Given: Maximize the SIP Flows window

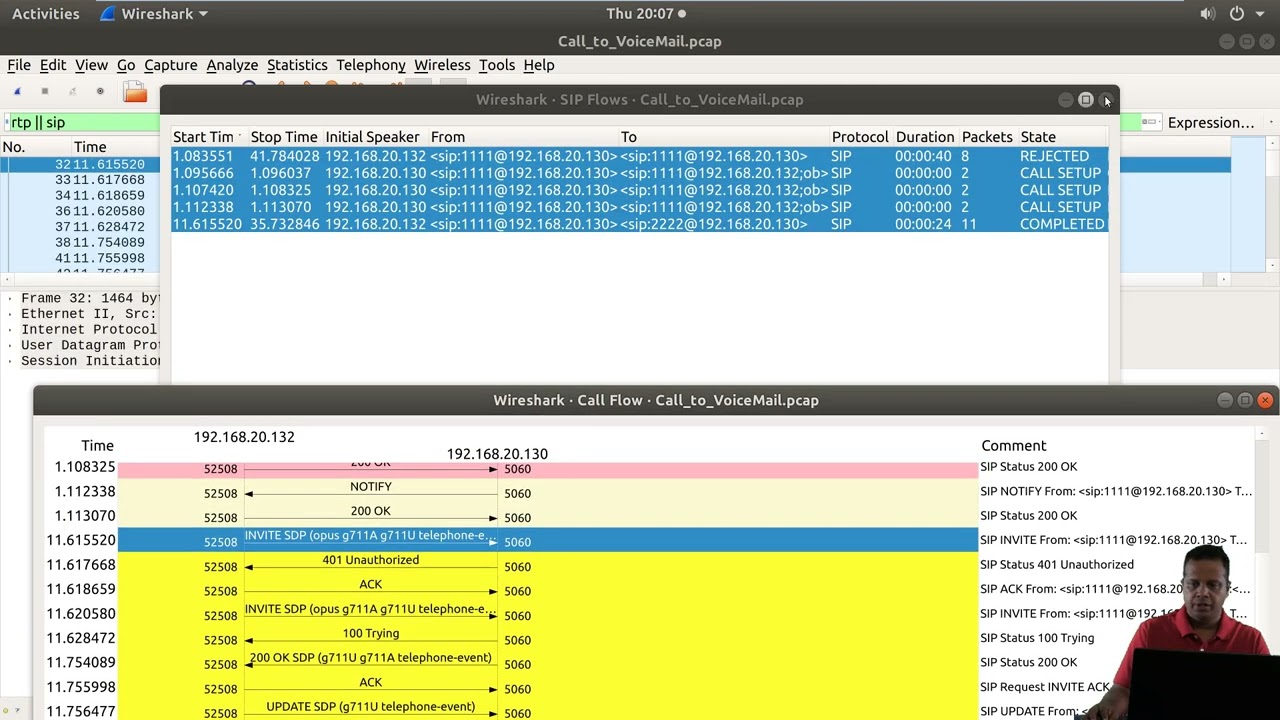Looking at the screenshot, I should point(1085,100).
